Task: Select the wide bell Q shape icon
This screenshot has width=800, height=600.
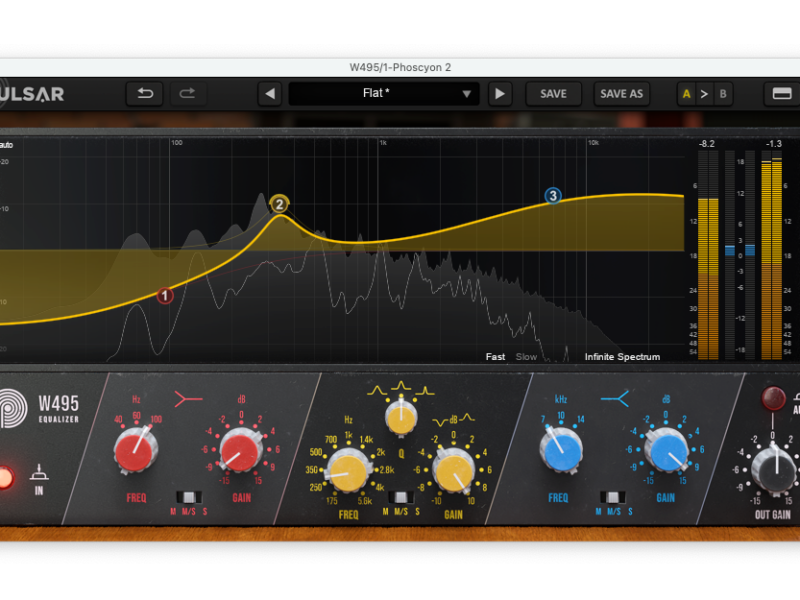Action: pyautogui.click(x=377, y=391)
